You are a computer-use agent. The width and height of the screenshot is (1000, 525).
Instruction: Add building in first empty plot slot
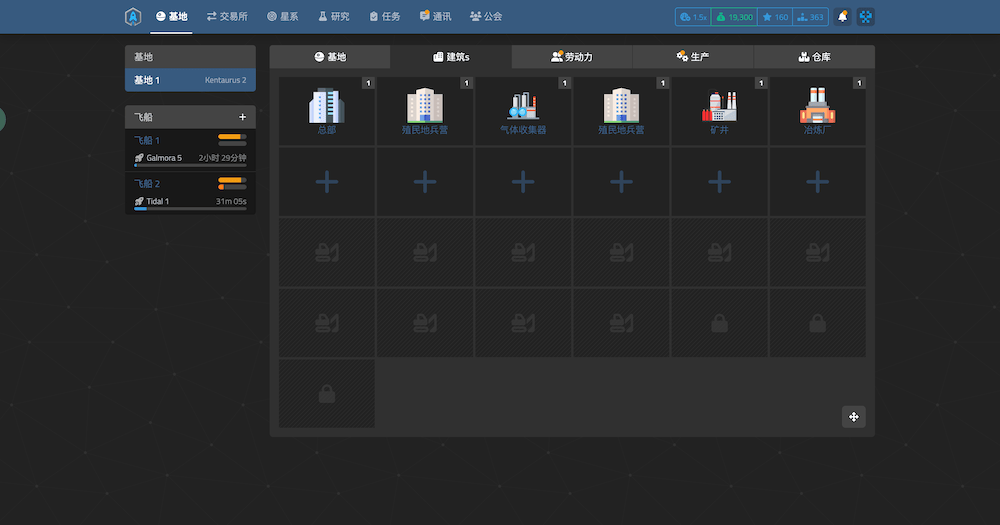click(327, 182)
